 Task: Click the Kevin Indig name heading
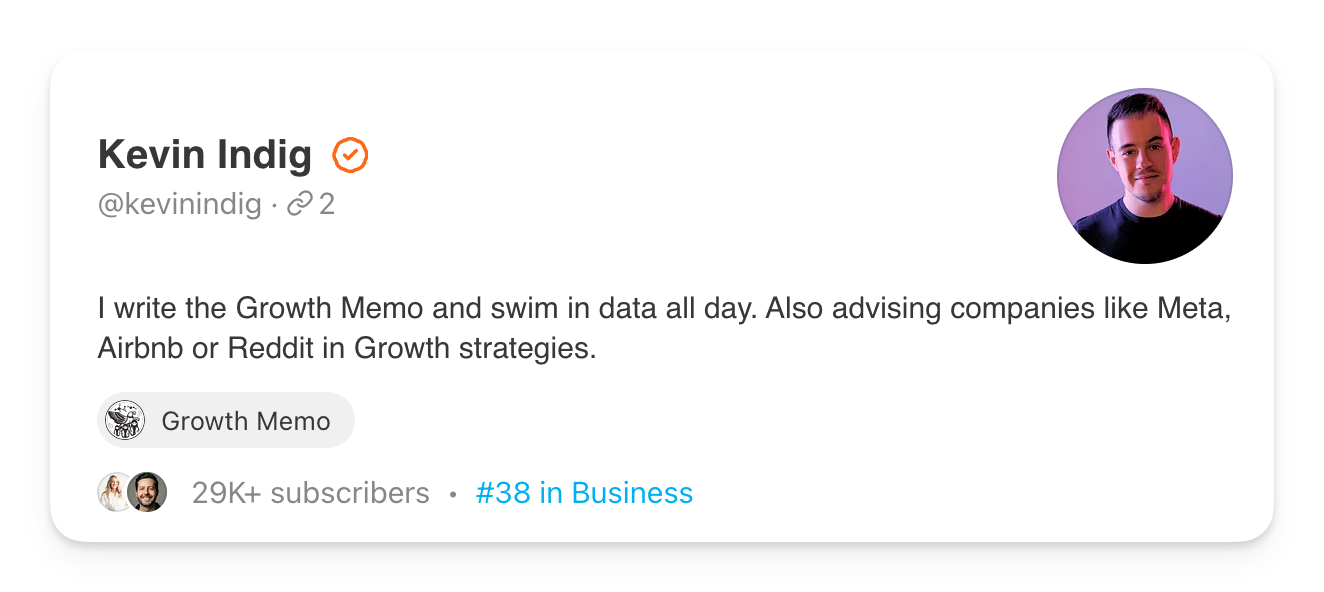coord(205,155)
